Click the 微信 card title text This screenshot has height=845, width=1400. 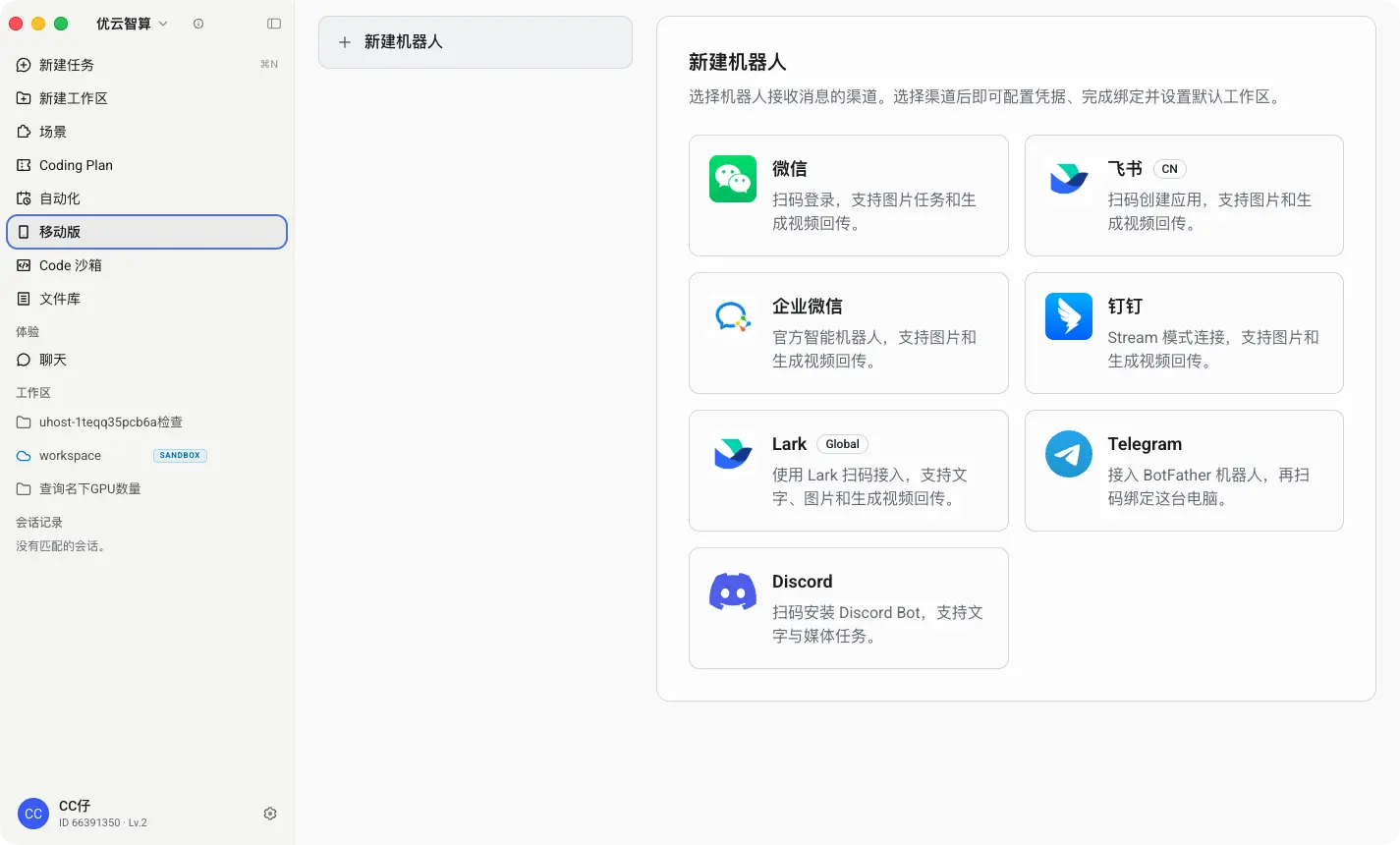click(790, 169)
